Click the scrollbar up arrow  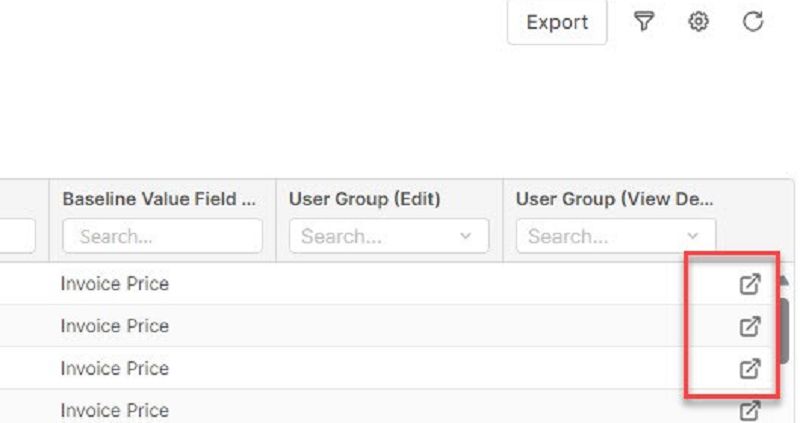point(784,281)
